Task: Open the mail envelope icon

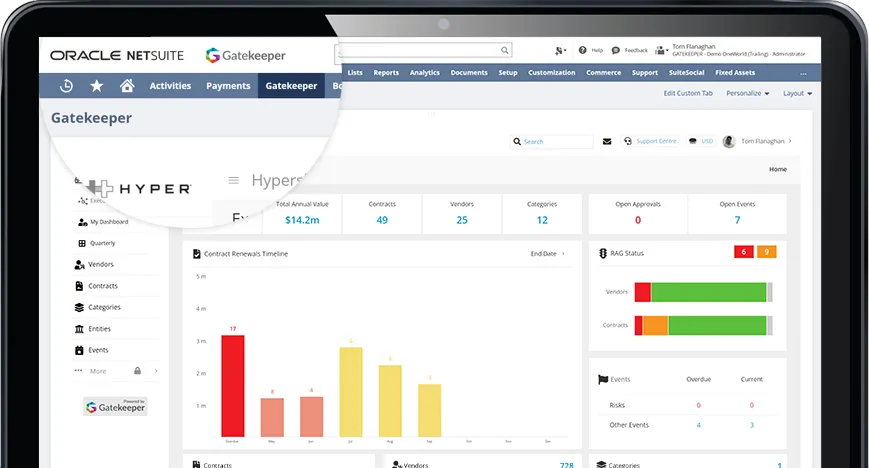Action: (x=607, y=141)
